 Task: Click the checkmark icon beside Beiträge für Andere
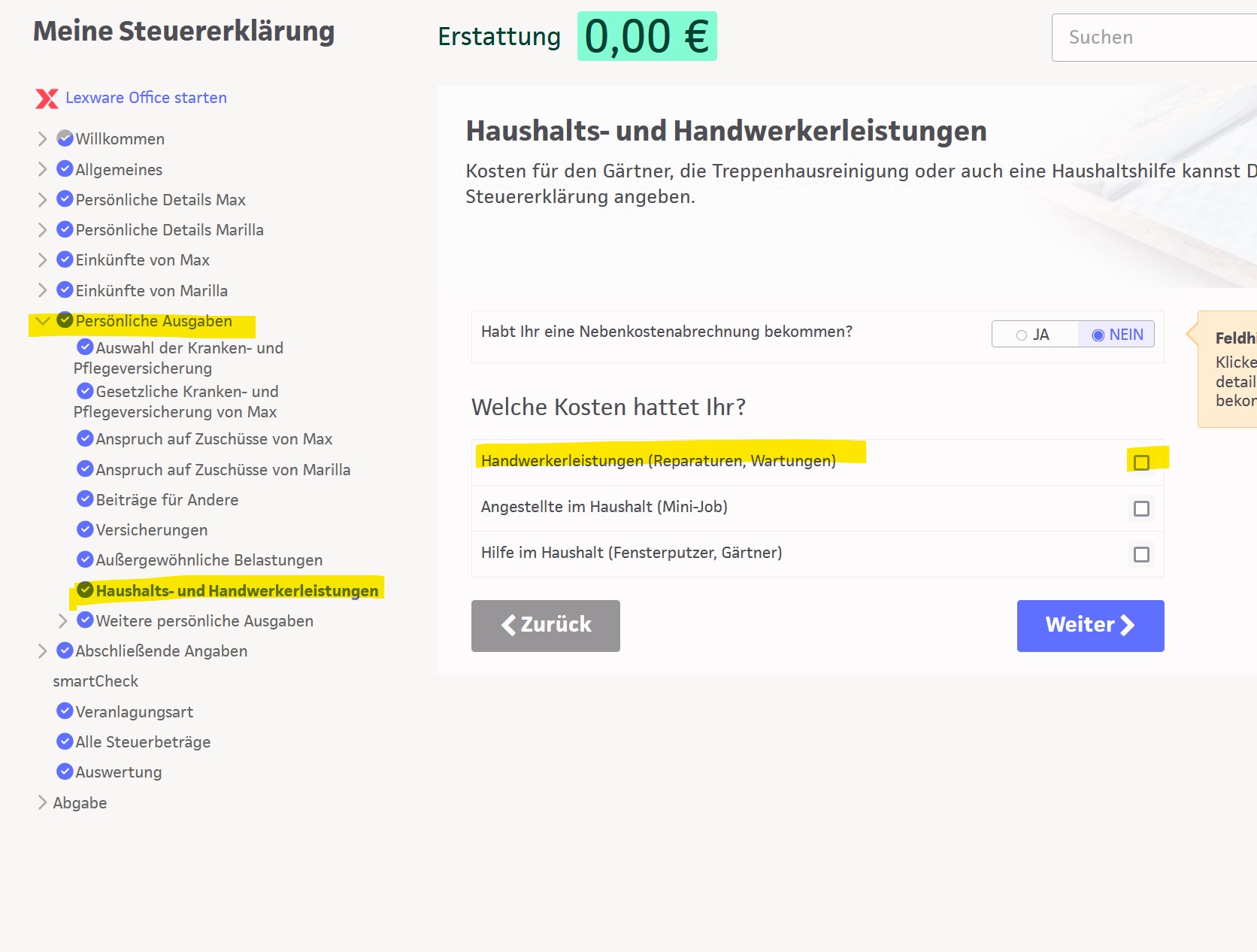point(86,499)
